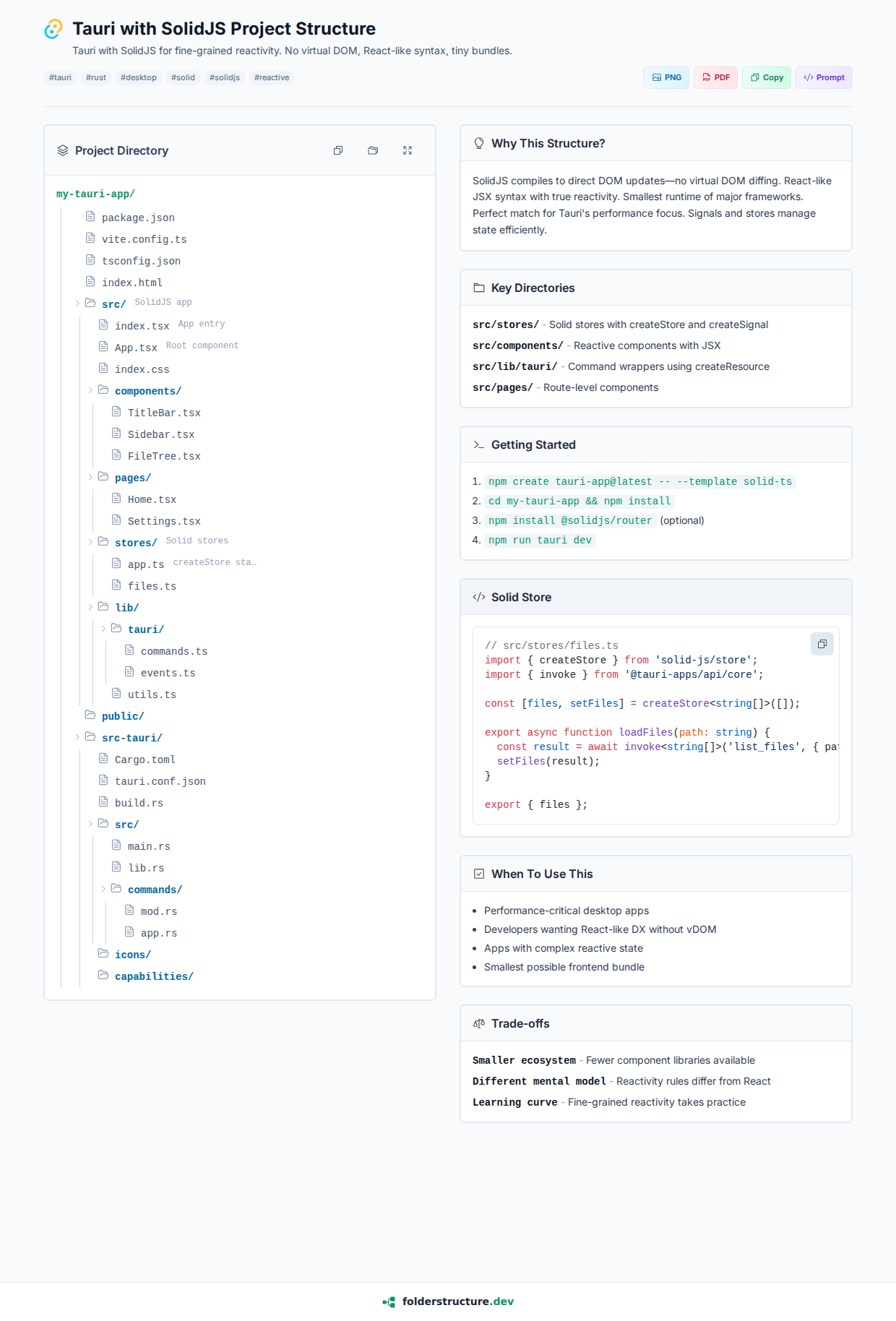This screenshot has width=896, height=1321.
Task: Click the fullscreen expand icon in Project Directory
Action: coord(408,150)
